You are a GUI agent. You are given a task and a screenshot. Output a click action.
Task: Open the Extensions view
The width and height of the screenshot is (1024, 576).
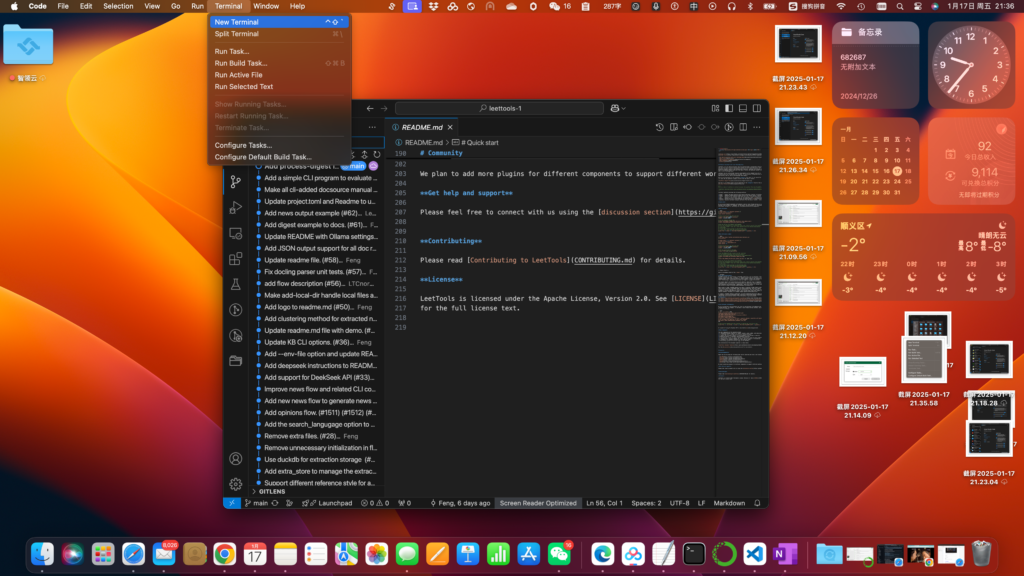(x=236, y=259)
